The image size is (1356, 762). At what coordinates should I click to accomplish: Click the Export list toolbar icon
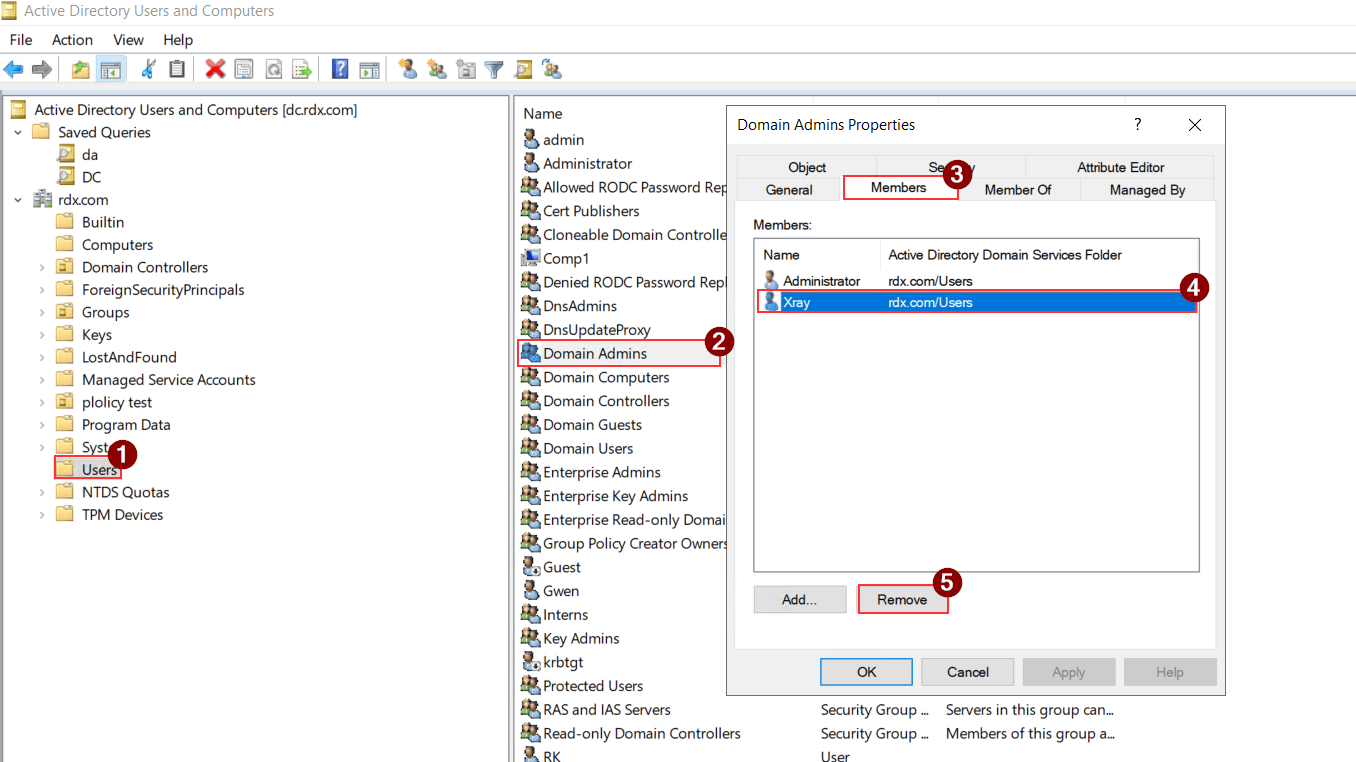[301, 69]
